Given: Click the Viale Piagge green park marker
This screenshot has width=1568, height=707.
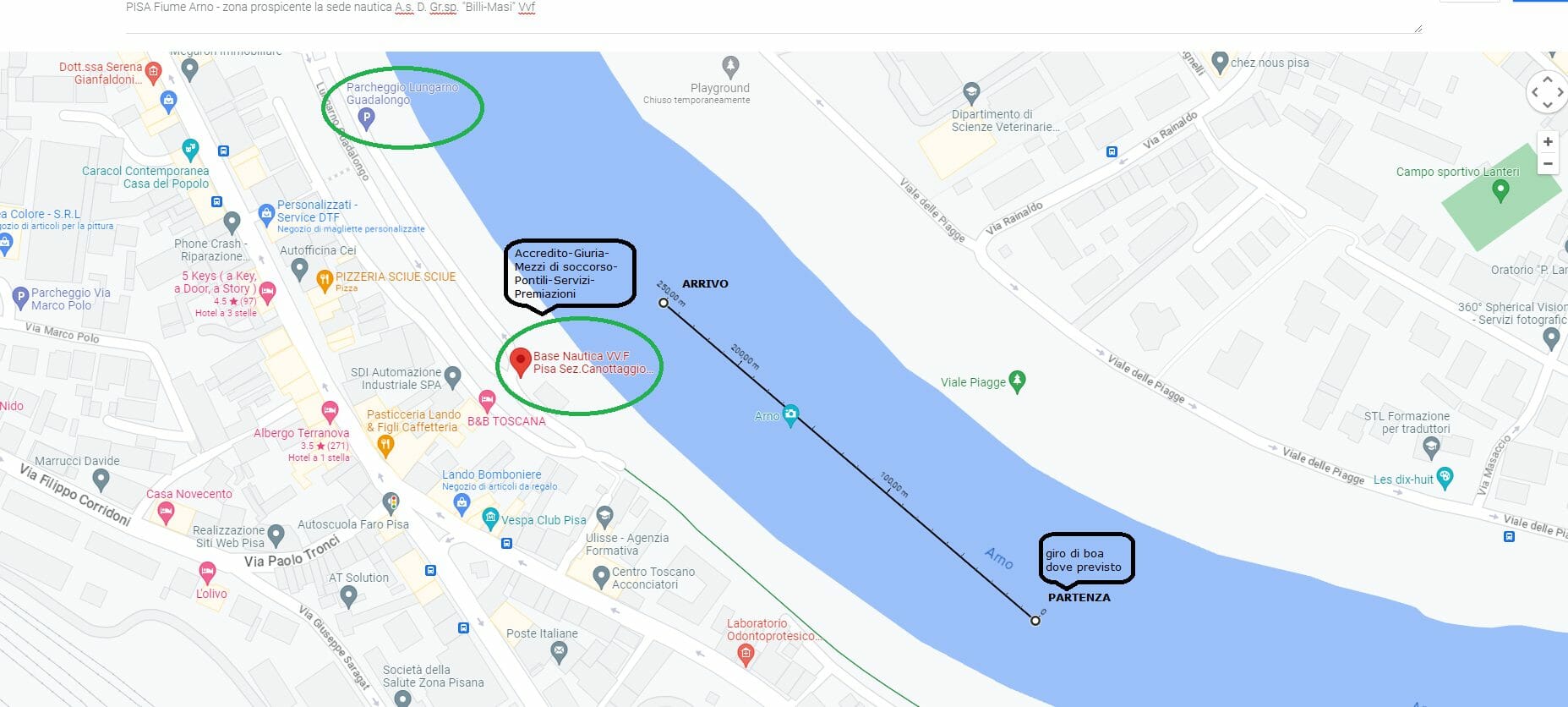Looking at the screenshot, I should tap(1018, 381).
